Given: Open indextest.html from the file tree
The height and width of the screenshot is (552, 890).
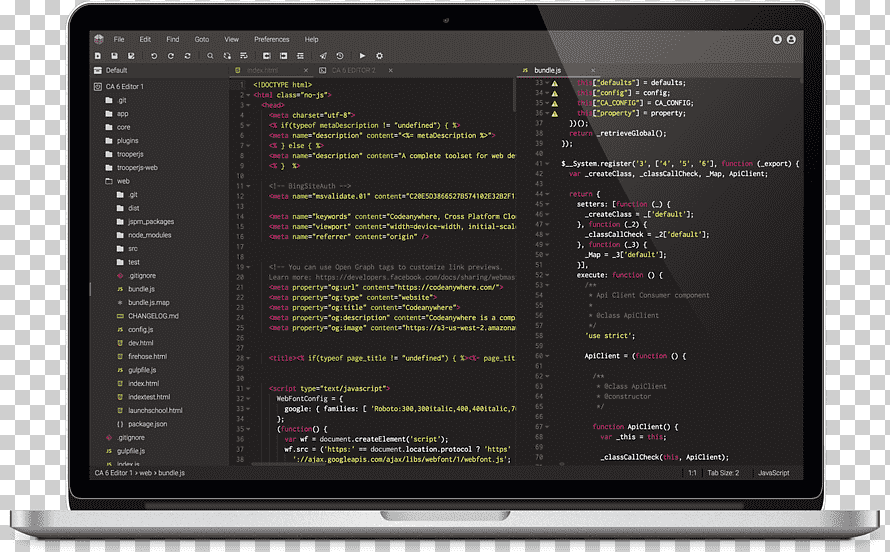Looking at the screenshot, I should coord(149,397).
